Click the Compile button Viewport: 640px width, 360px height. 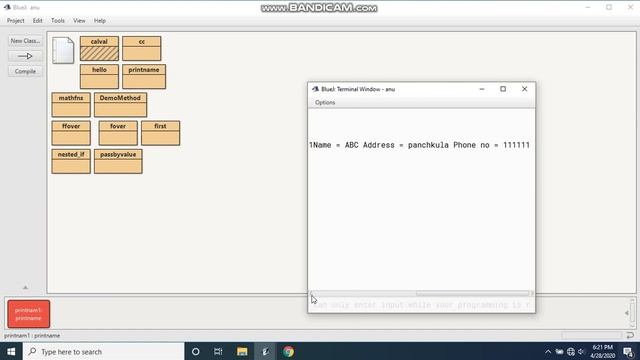point(25,71)
